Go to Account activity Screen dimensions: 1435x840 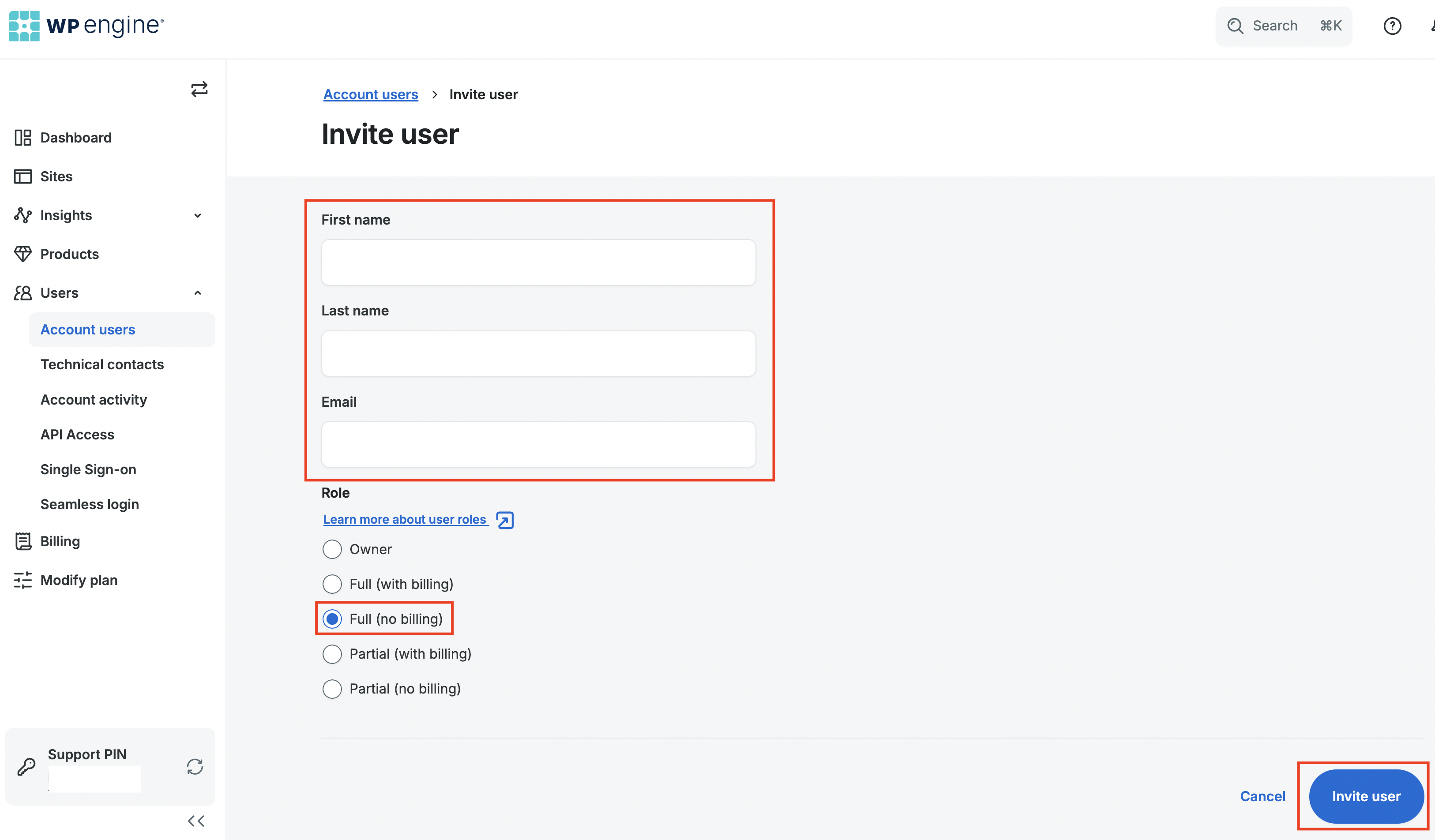coord(94,399)
